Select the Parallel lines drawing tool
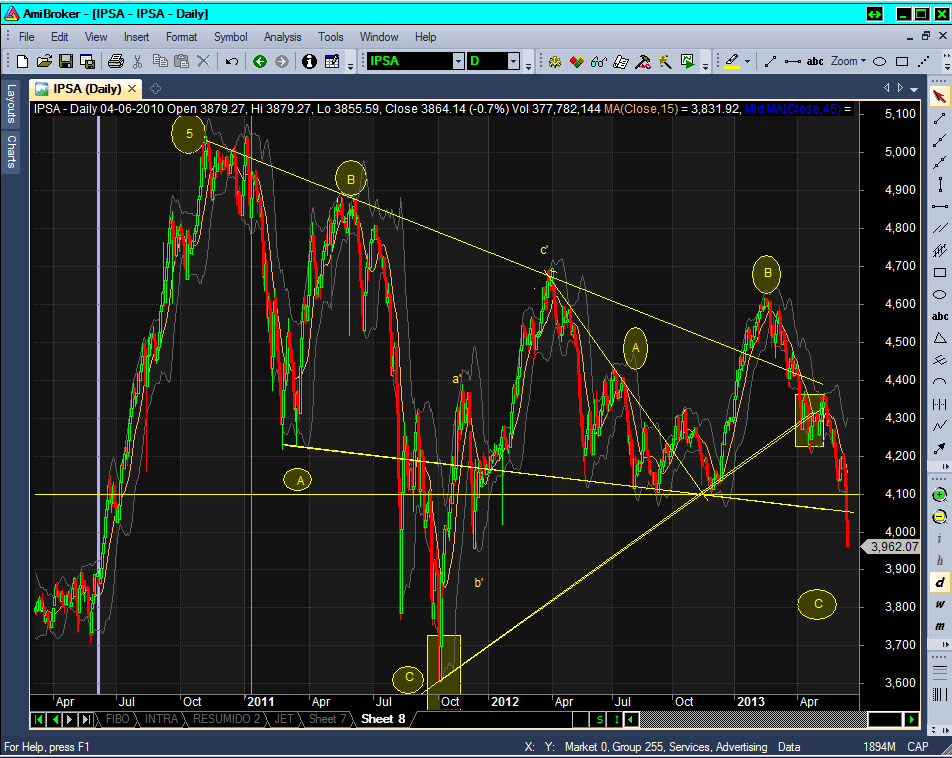The image size is (952, 758). (x=939, y=228)
